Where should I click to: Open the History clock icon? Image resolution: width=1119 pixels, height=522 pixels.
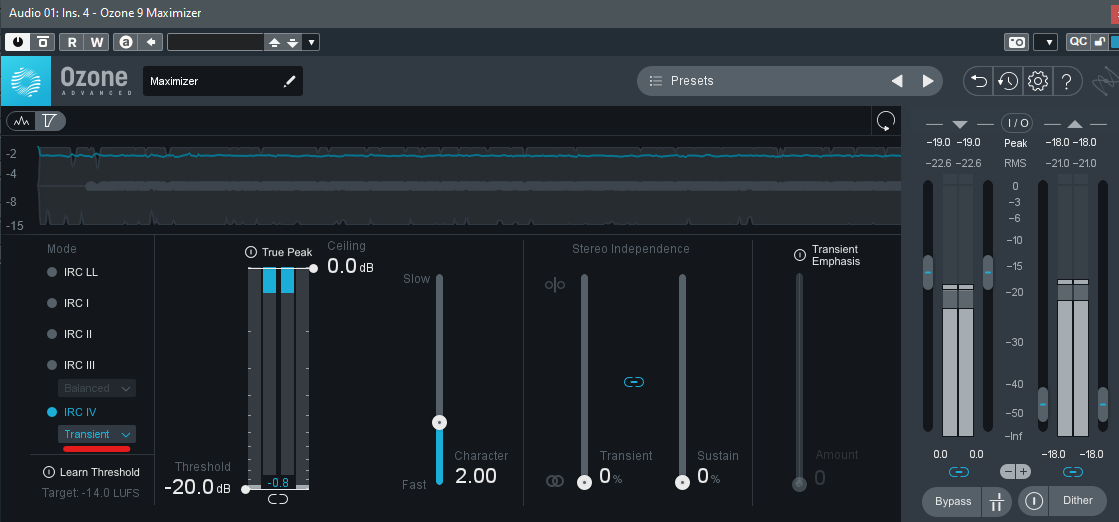(1008, 81)
